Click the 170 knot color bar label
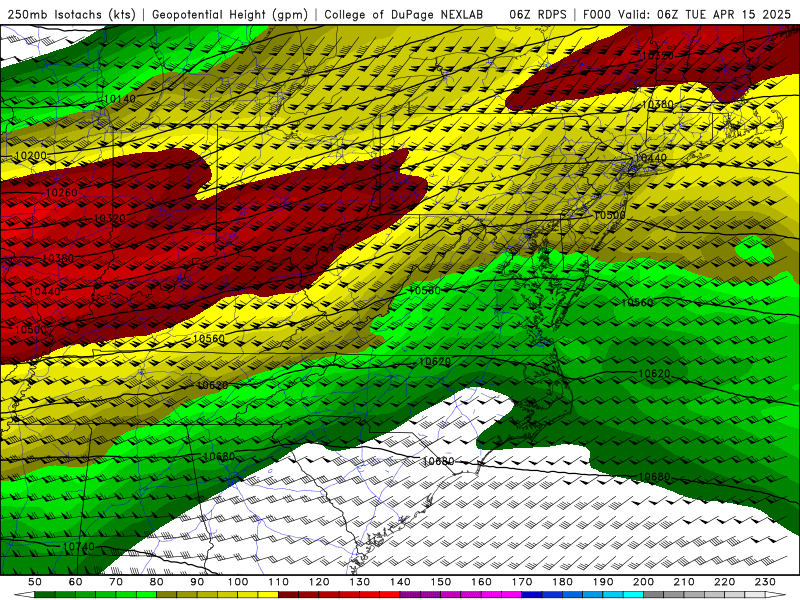 click(522, 582)
